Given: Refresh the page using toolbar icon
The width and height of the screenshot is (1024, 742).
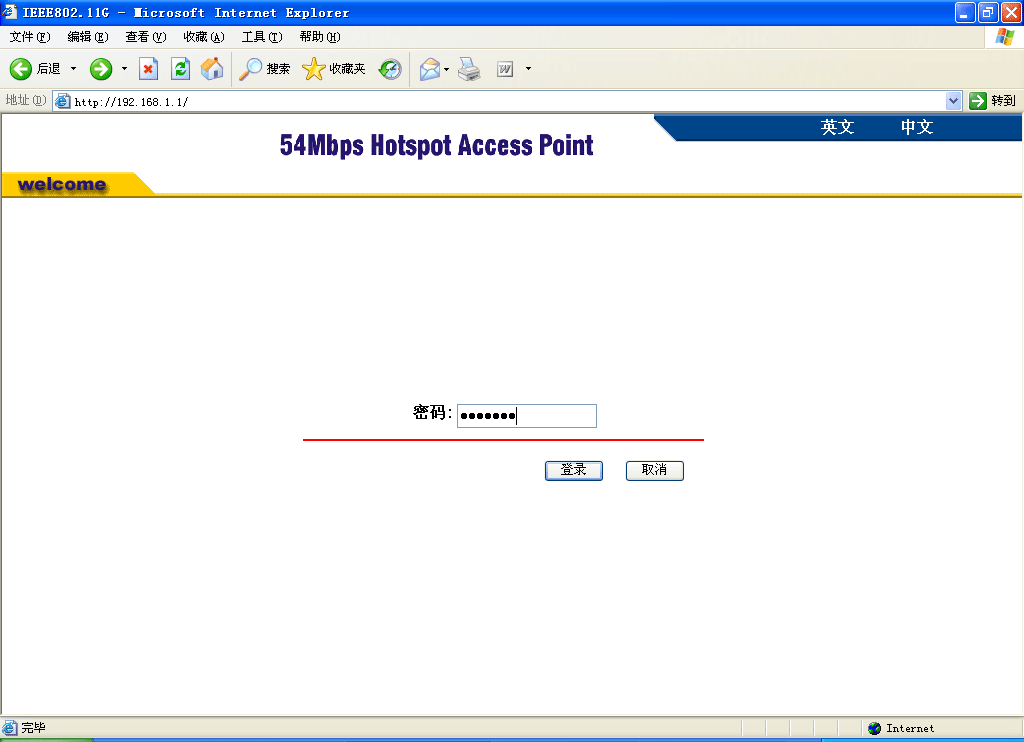Looking at the screenshot, I should click(180, 69).
